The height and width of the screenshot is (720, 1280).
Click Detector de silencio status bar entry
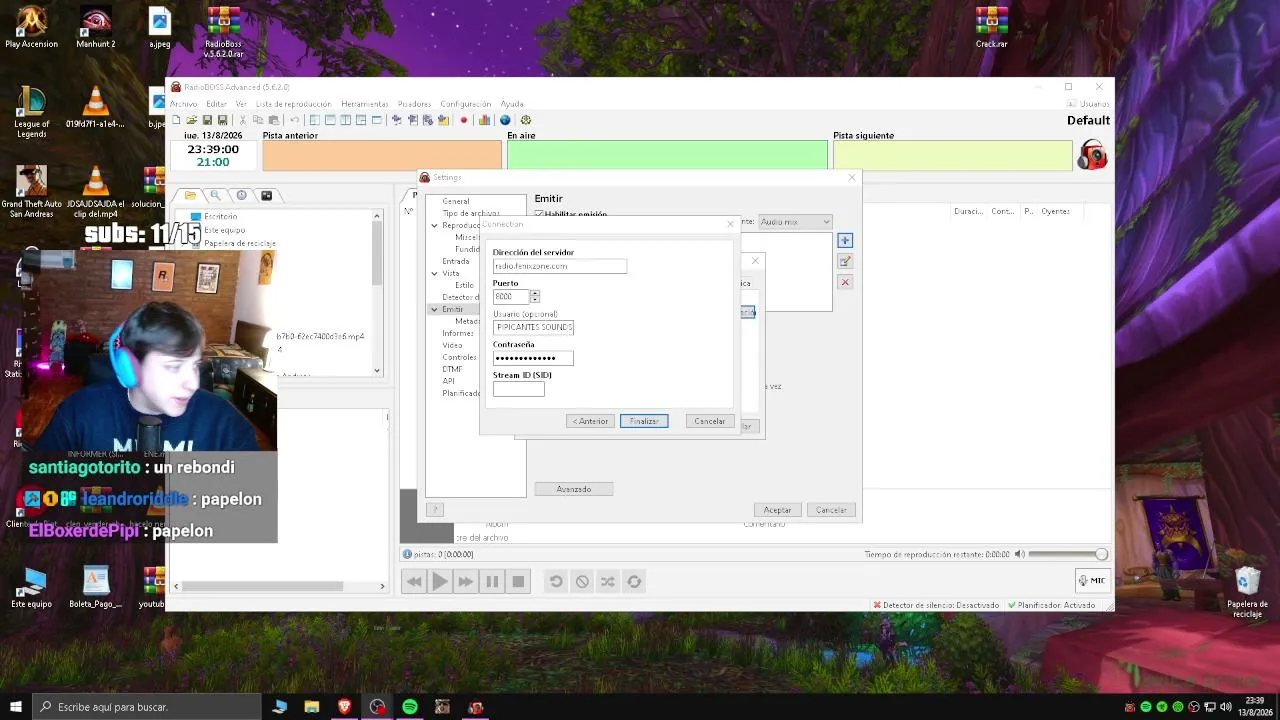click(x=936, y=605)
